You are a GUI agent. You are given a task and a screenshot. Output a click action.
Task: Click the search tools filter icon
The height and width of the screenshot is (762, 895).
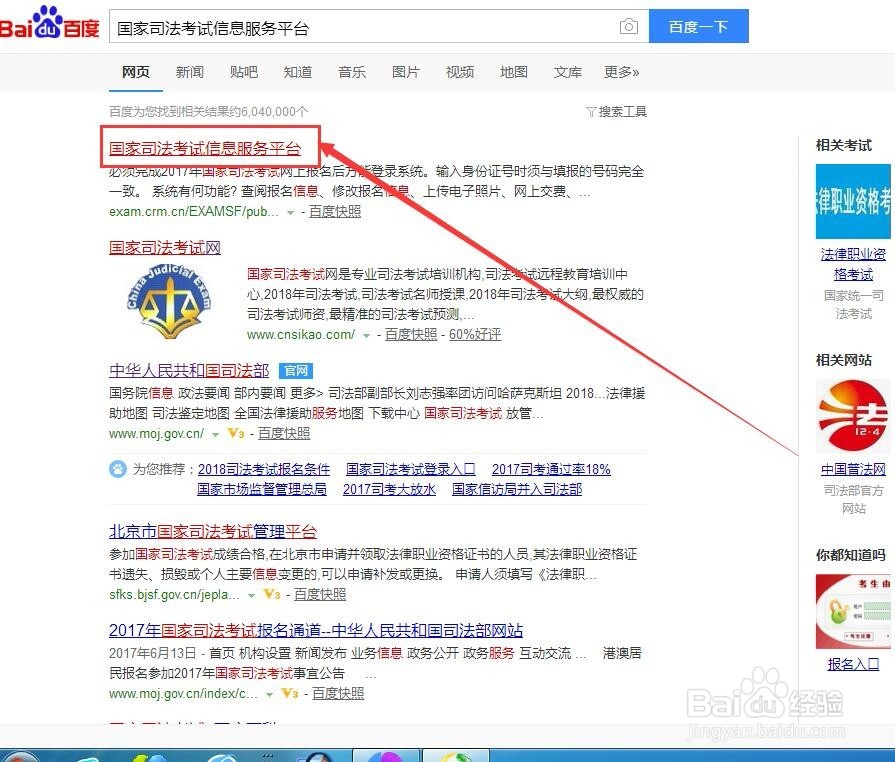point(591,111)
